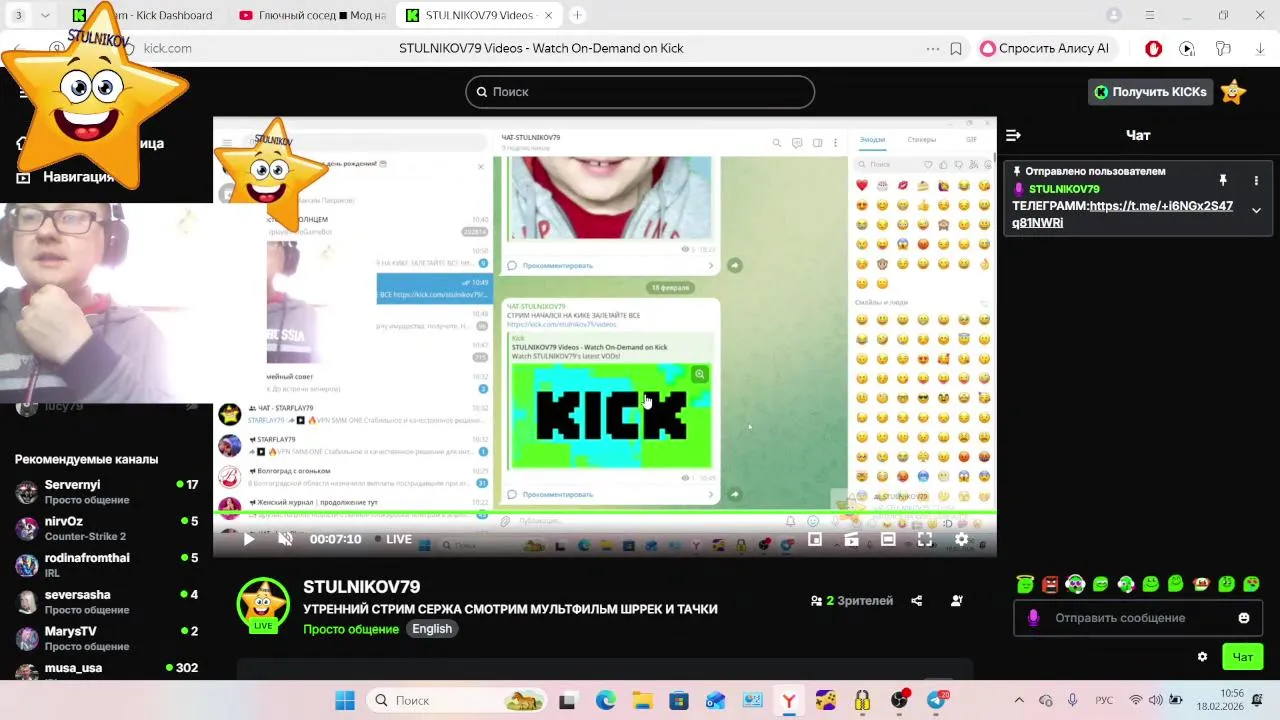Image resolution: width=1280 pixels, height=720 pixels.
Task: Open recommended channel nirvOz
Action: [106, 529]
